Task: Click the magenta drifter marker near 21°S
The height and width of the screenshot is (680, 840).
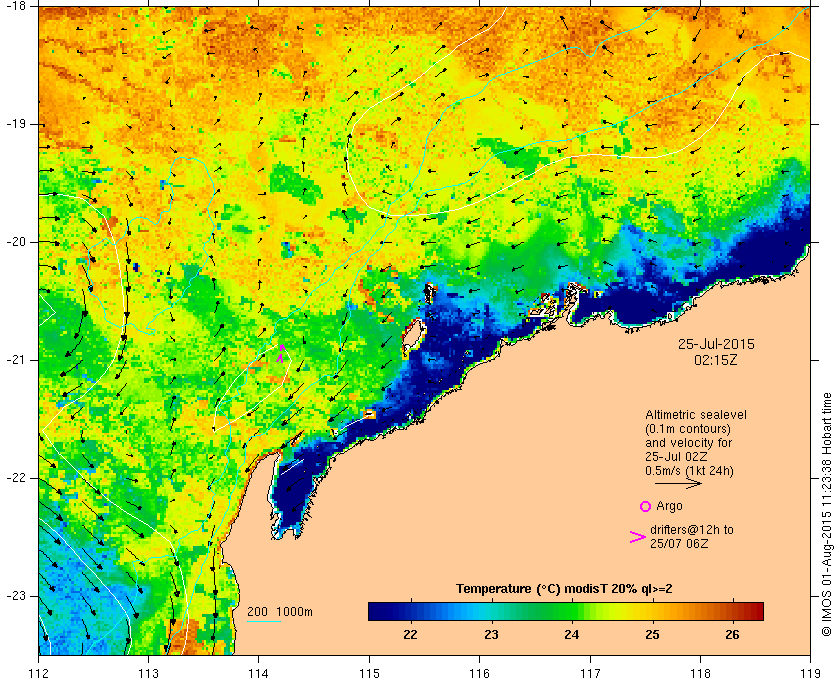Action: click(281, 354)
